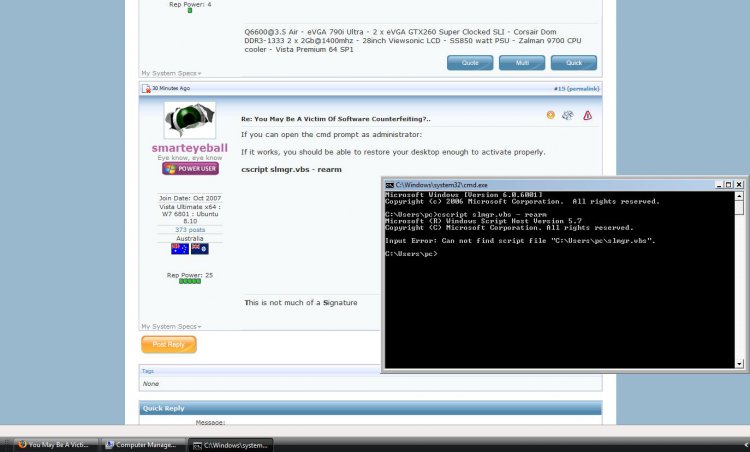Click the Australian flag icon
Image resolution: width=750 pixels, height=452 pixels.
coord(180,248)
